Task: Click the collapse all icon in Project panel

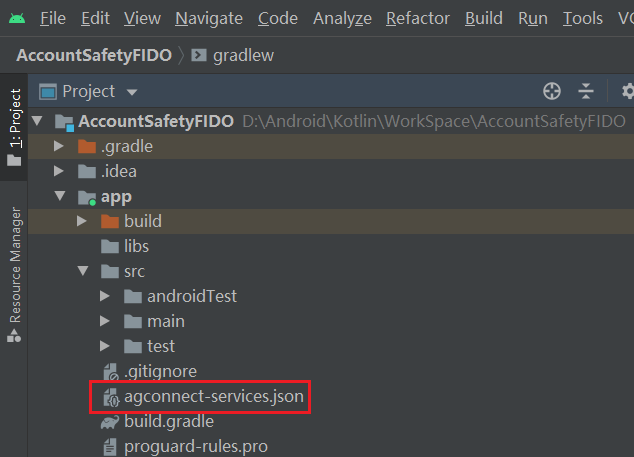Action: [587, 92]
